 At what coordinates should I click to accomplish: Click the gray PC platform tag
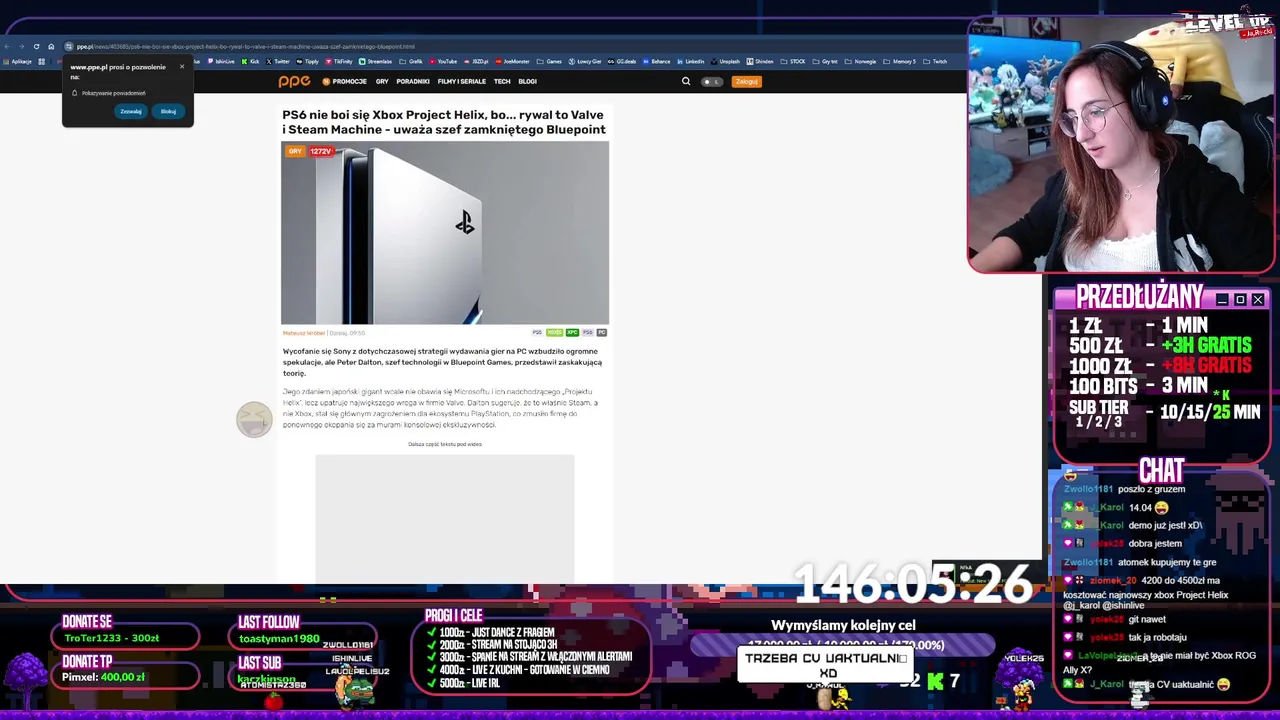pos(601,332)
